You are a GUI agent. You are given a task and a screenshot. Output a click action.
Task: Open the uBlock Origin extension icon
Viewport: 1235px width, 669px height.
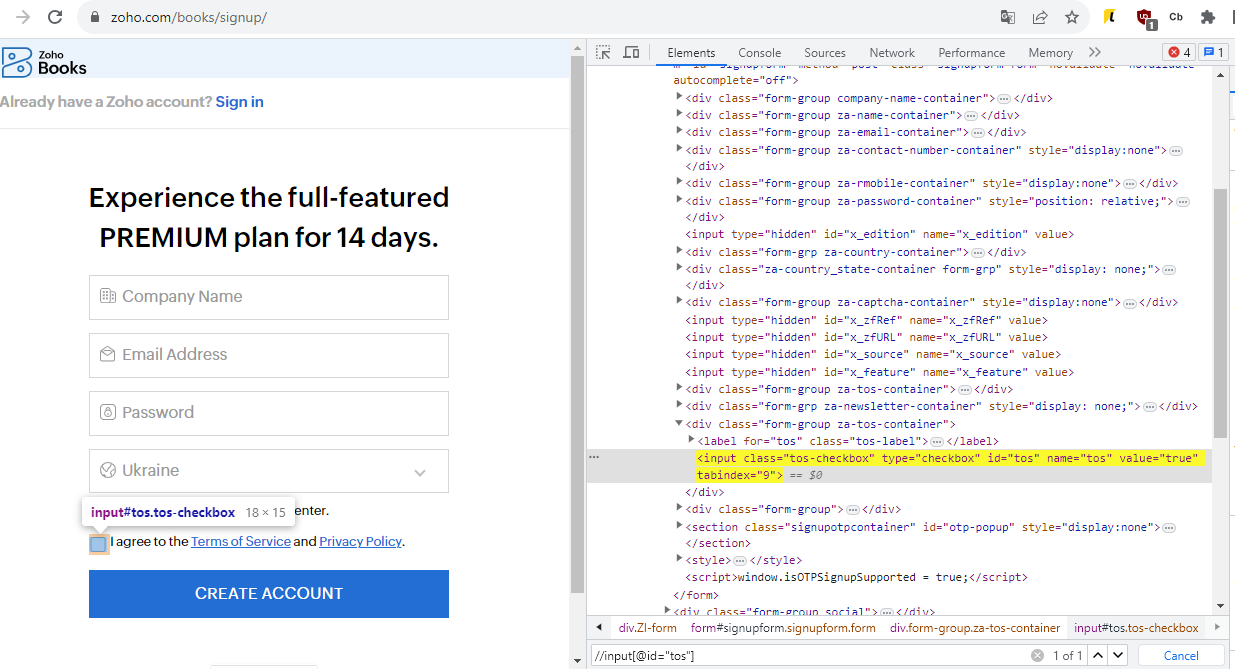pyautogui.click(x=1144, y=17)
